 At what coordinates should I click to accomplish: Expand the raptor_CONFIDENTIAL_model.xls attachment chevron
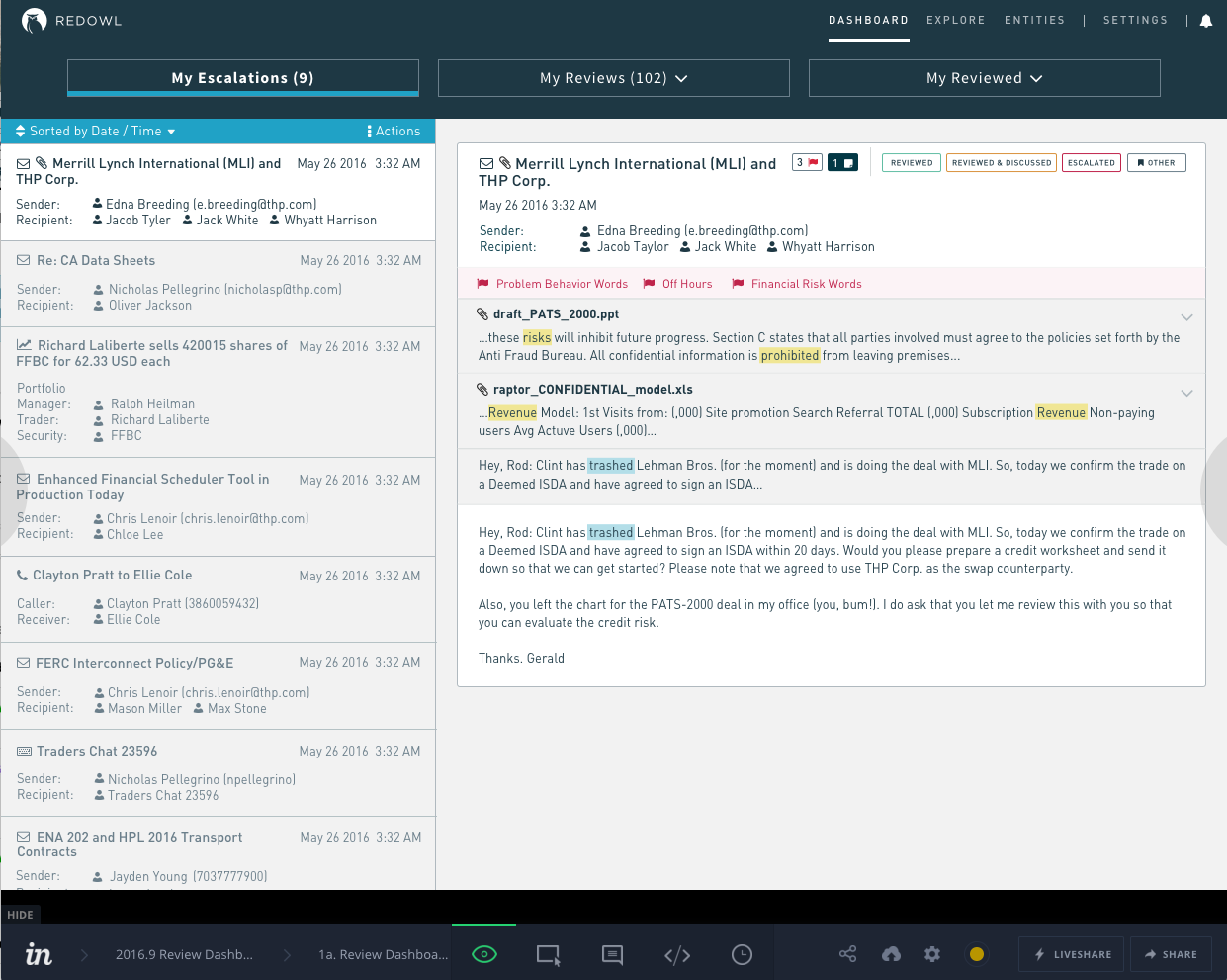click(x=1186, y=393)
